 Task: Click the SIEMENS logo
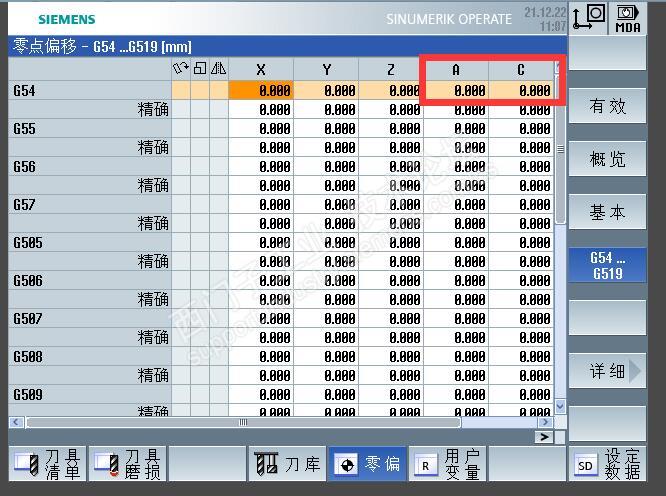coord(67,20)
